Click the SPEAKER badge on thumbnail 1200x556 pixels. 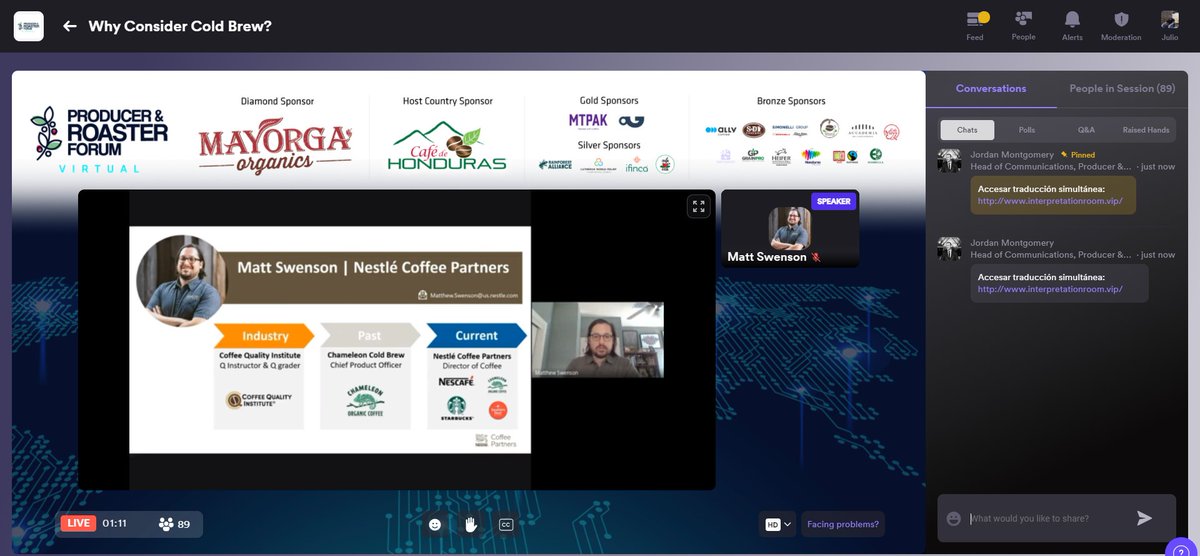834,201
